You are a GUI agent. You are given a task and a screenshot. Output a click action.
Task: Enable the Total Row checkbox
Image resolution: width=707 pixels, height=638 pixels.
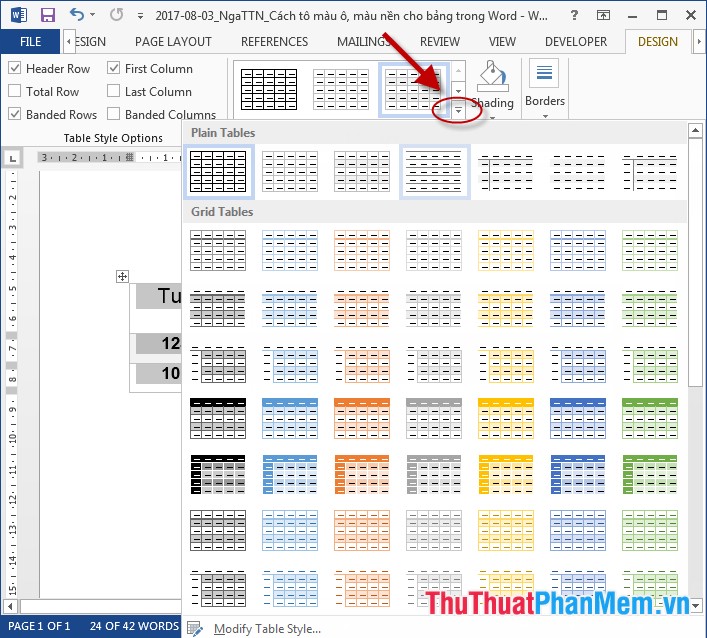[14, 91]
